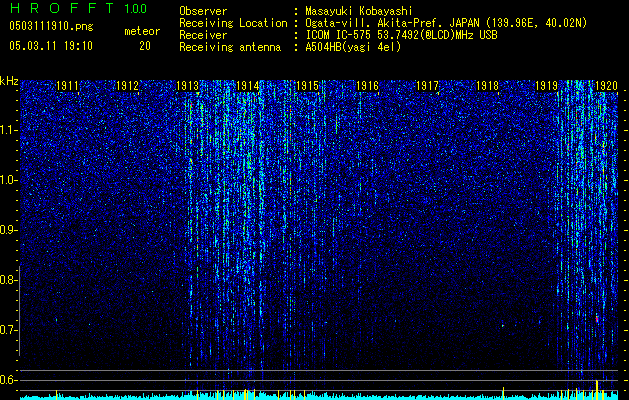Click the Receiving Location label
The height and width of the screenshot is (400, 629).
pyautogui.click(x=233, y=23)
